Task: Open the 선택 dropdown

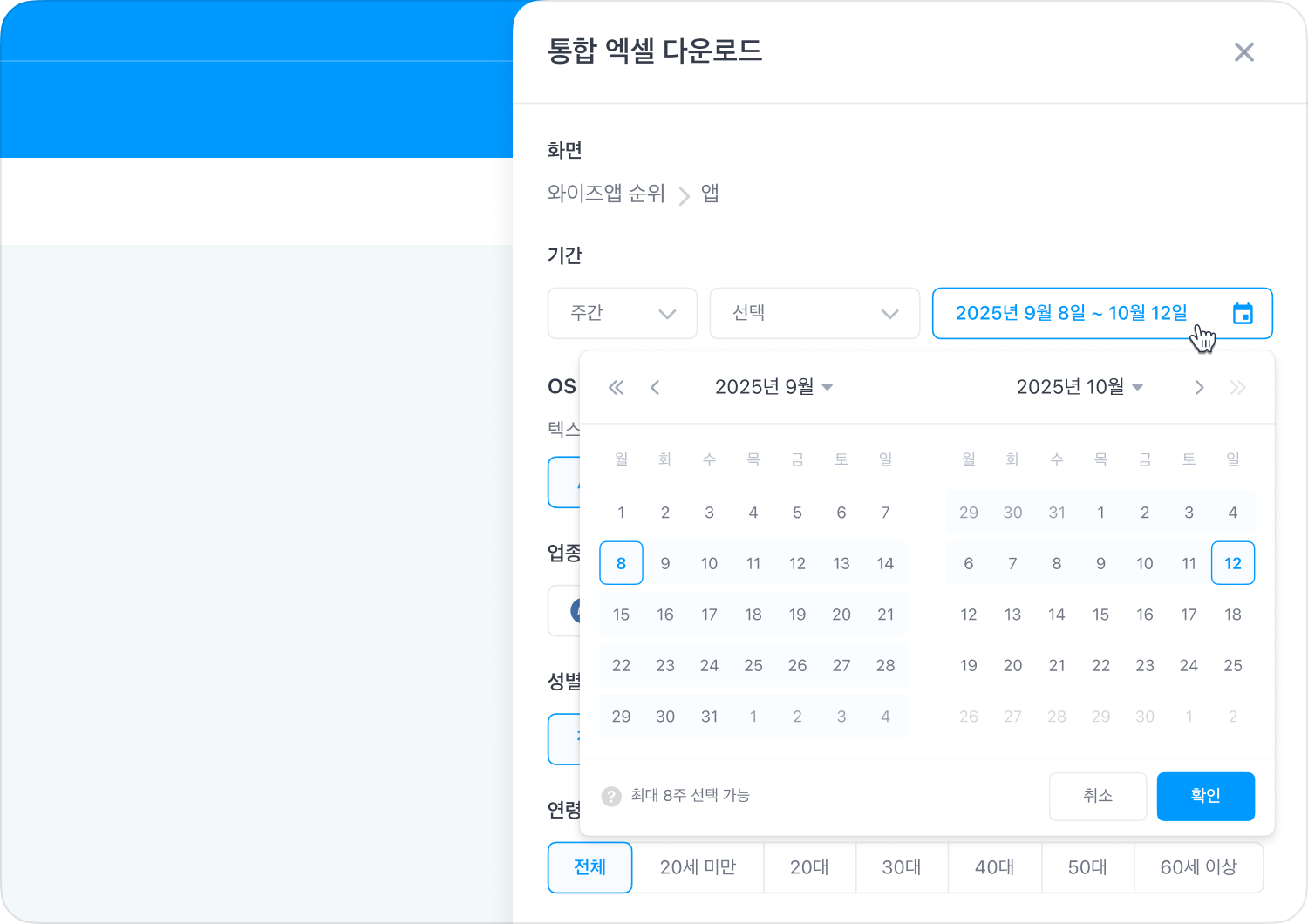Action: [x=814, y=313]
